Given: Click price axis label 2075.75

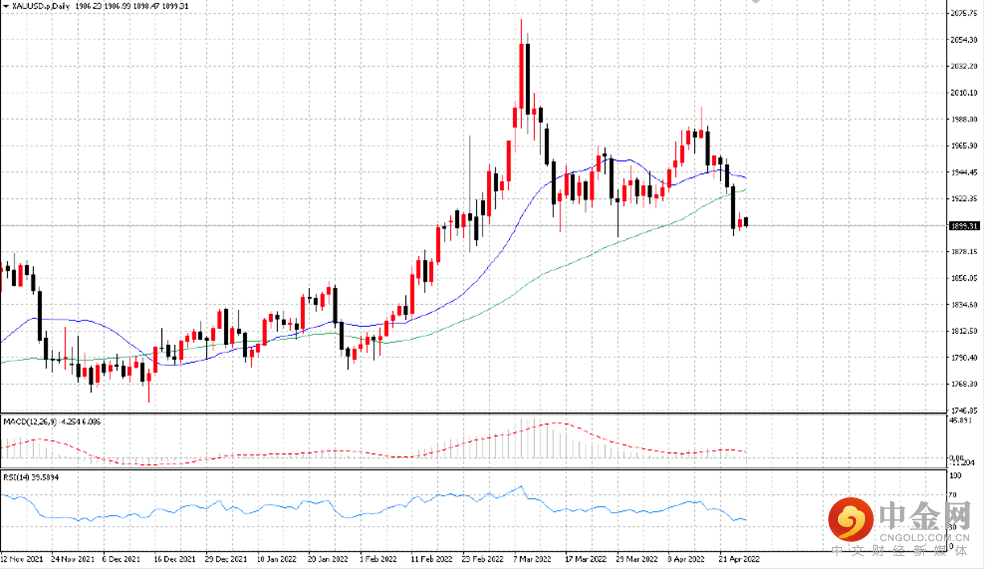Looking at the screenshot, I should [964, 13].
